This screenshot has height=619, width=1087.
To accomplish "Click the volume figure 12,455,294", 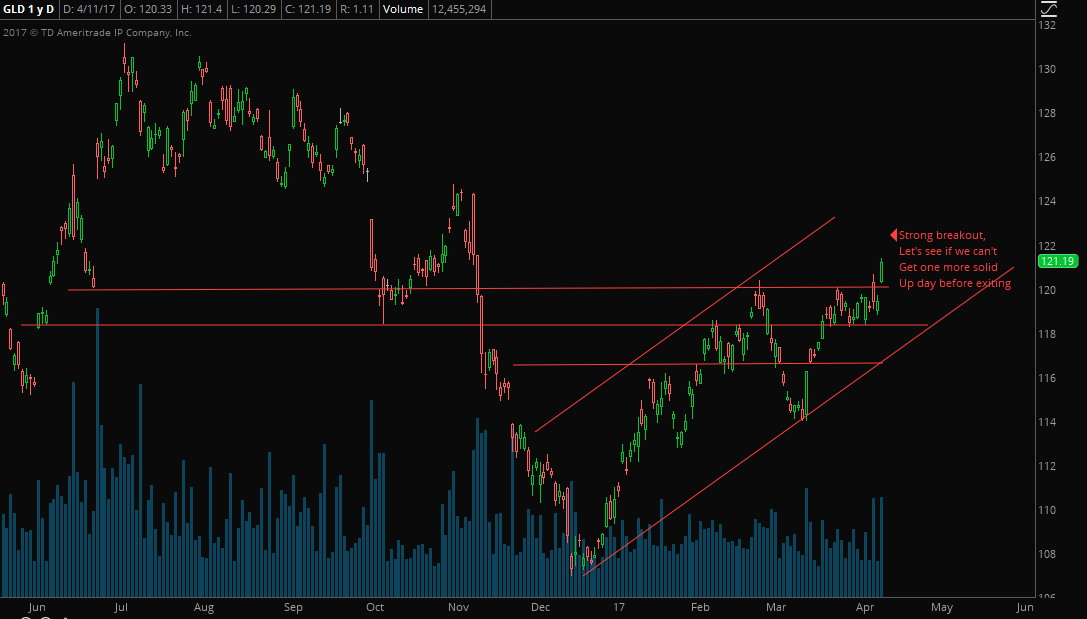I will point(459,9).
